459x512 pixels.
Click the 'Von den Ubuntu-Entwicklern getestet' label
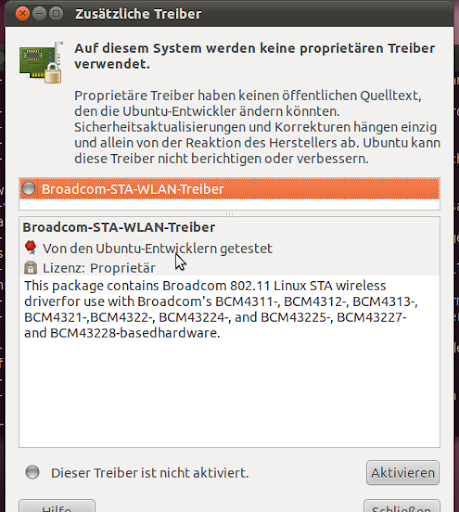point(157,249)
